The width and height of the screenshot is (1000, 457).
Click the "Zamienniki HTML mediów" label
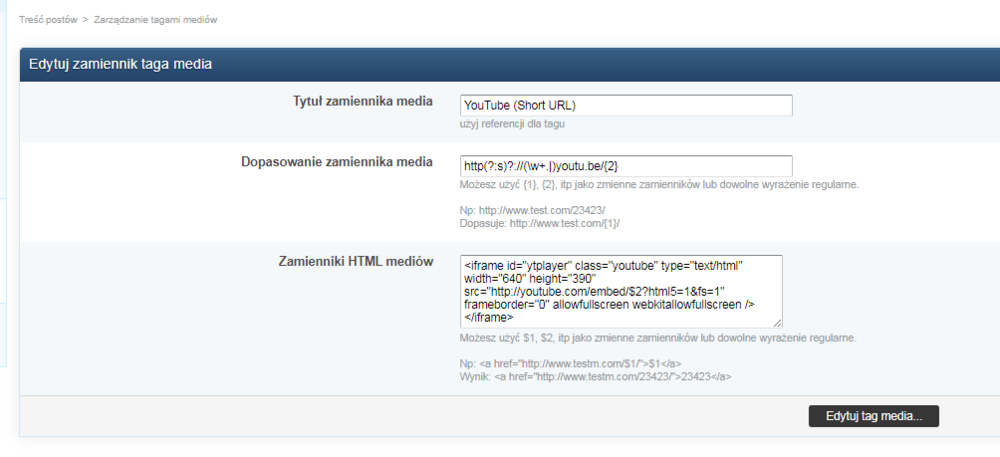pos(355,262)
